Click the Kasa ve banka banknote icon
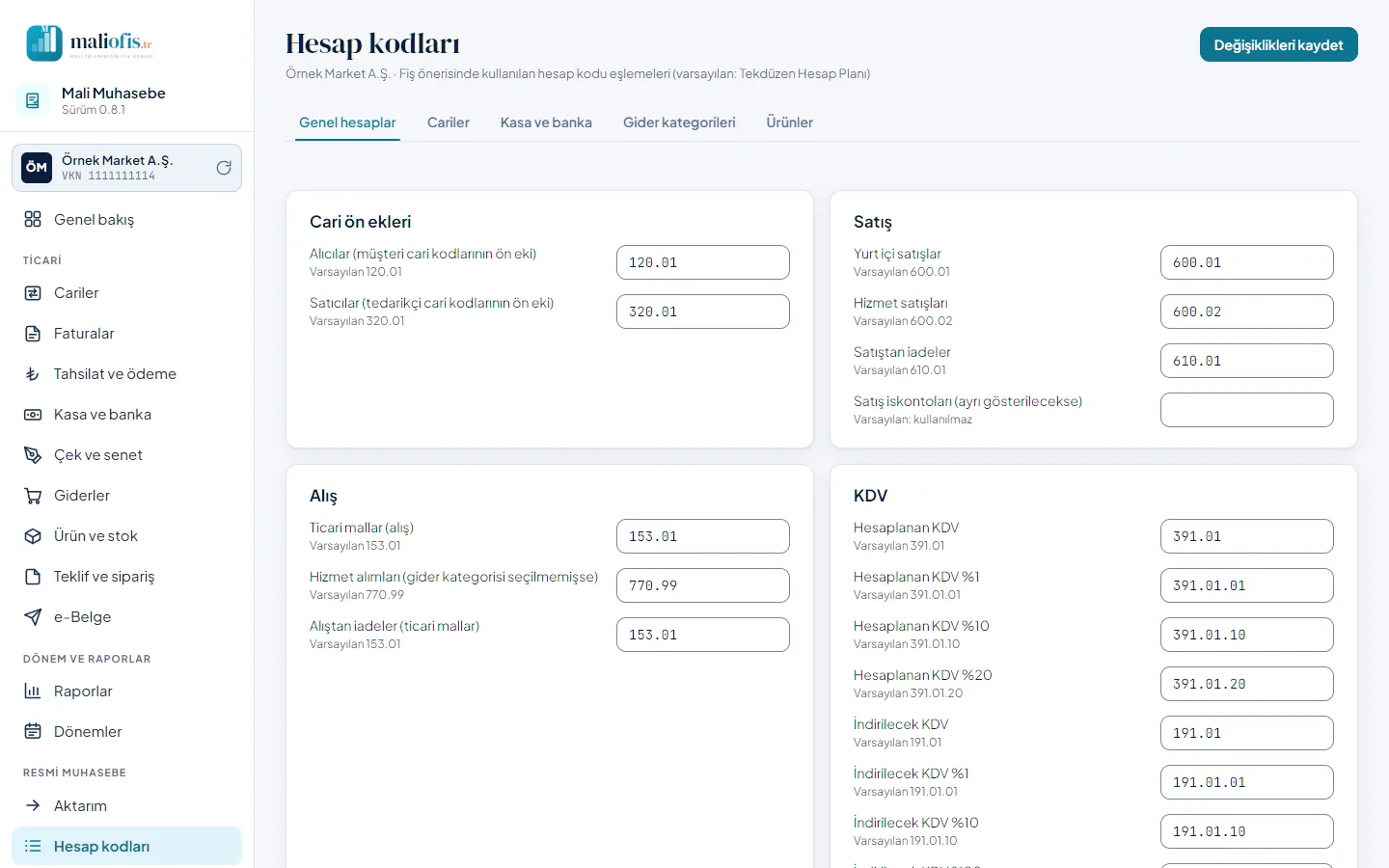This screenshot has width=1389, height=868. tap(33, 415)
